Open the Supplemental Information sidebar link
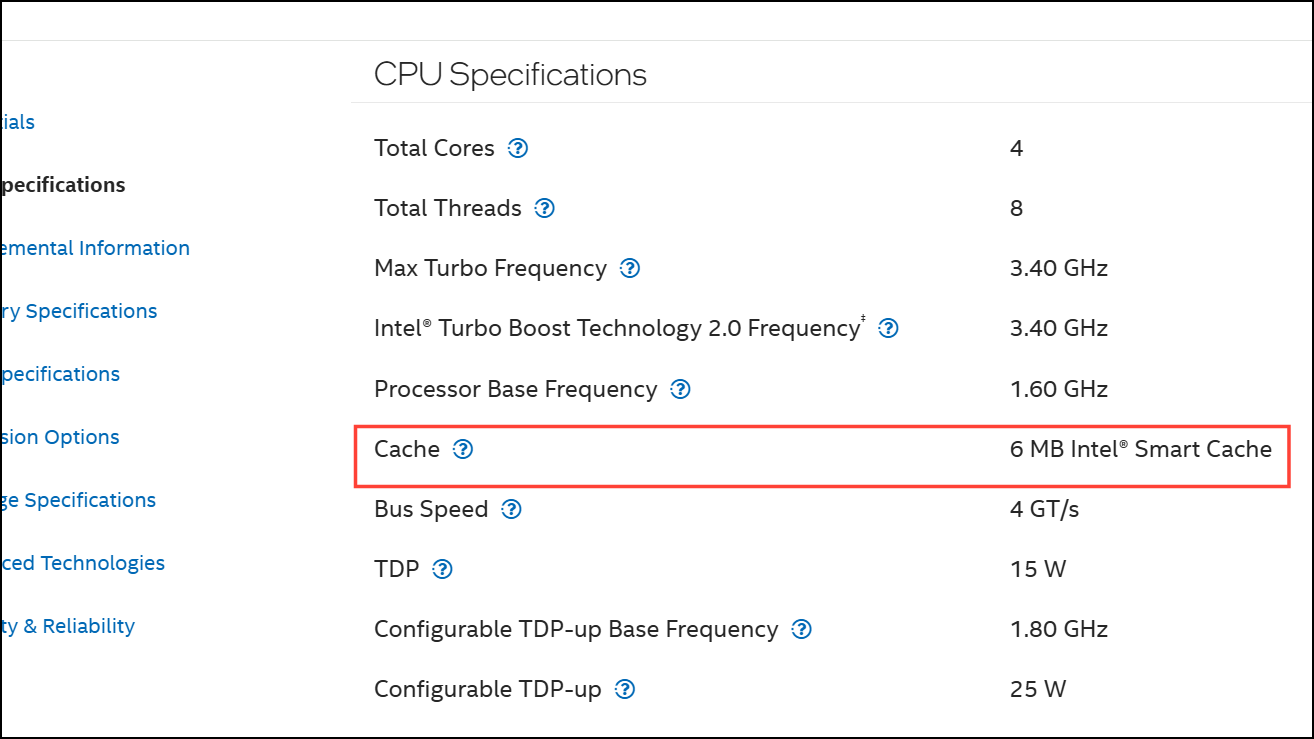The image size is (1314, 739). coord(95,248)
